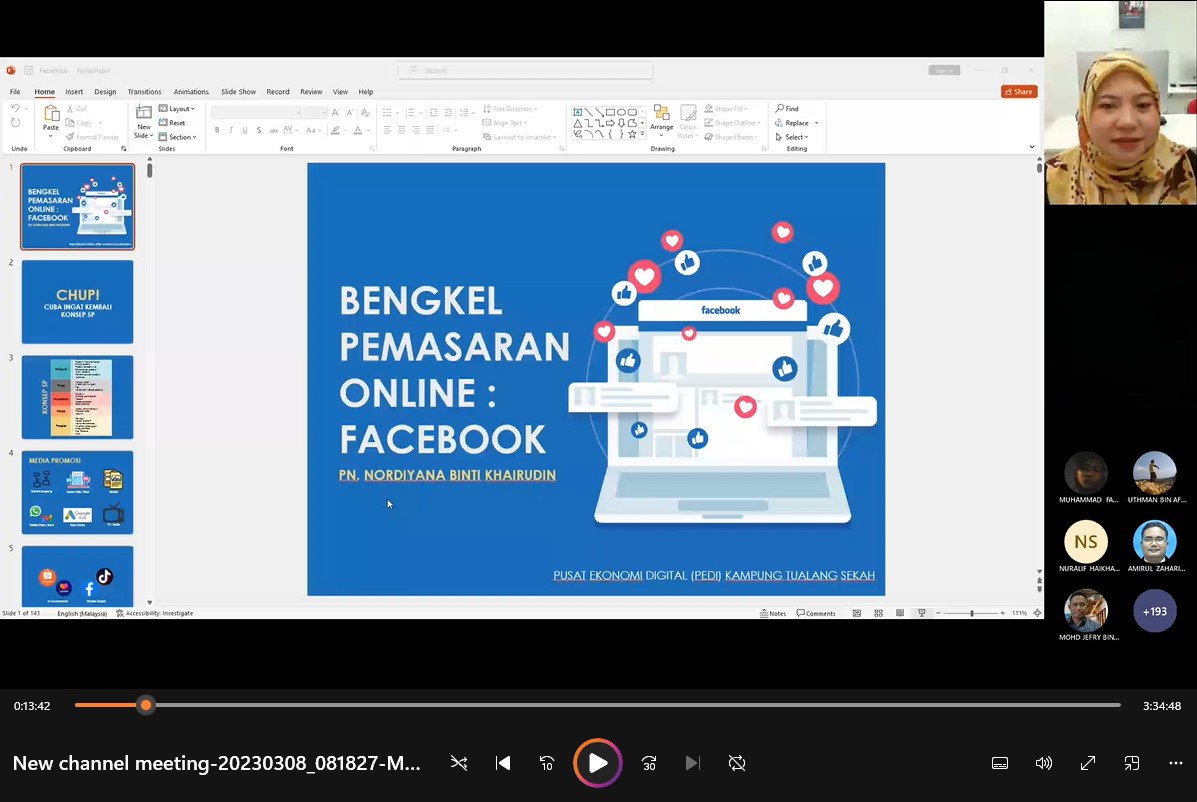The height and width of the screenshot is (802, 1197).
Task: Click the playback seek bar position knob
Action: point(146,705)
